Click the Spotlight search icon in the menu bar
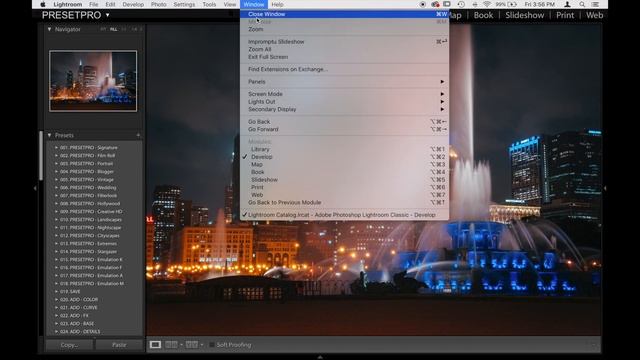This screenshot has height=360, width=640. click(x=582, y=4)
